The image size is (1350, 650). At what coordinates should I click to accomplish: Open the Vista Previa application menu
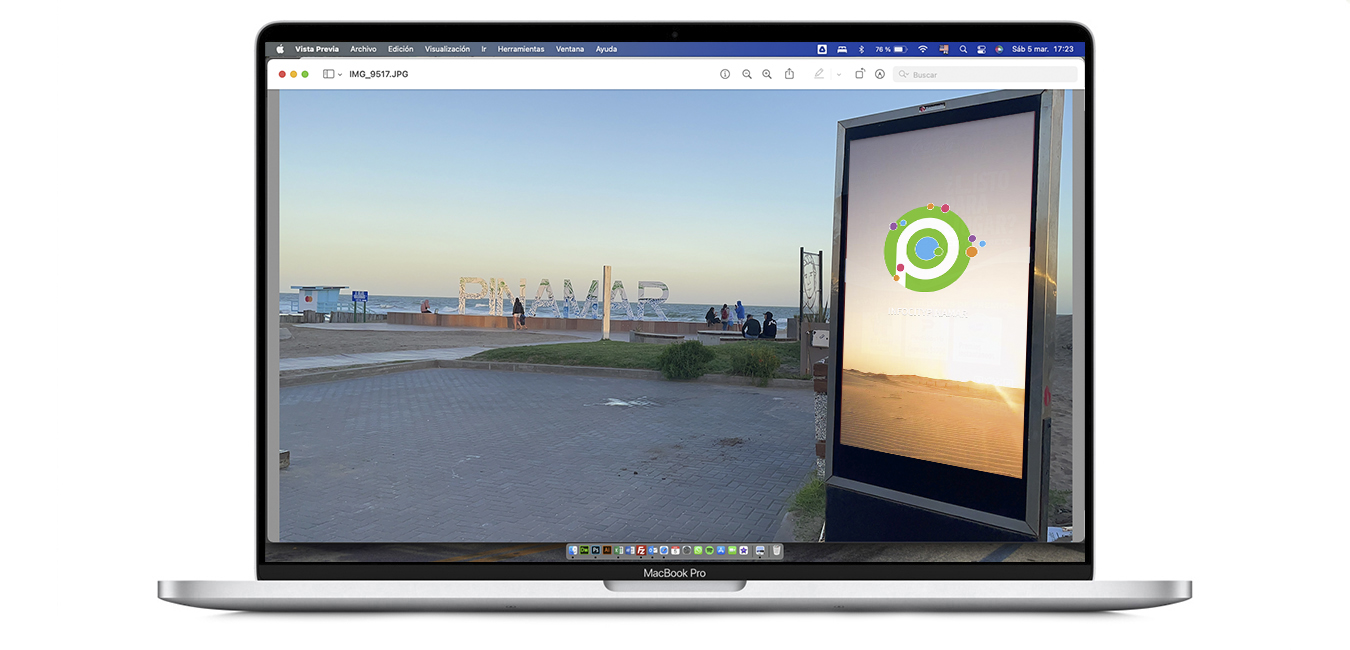click(317, 49)
